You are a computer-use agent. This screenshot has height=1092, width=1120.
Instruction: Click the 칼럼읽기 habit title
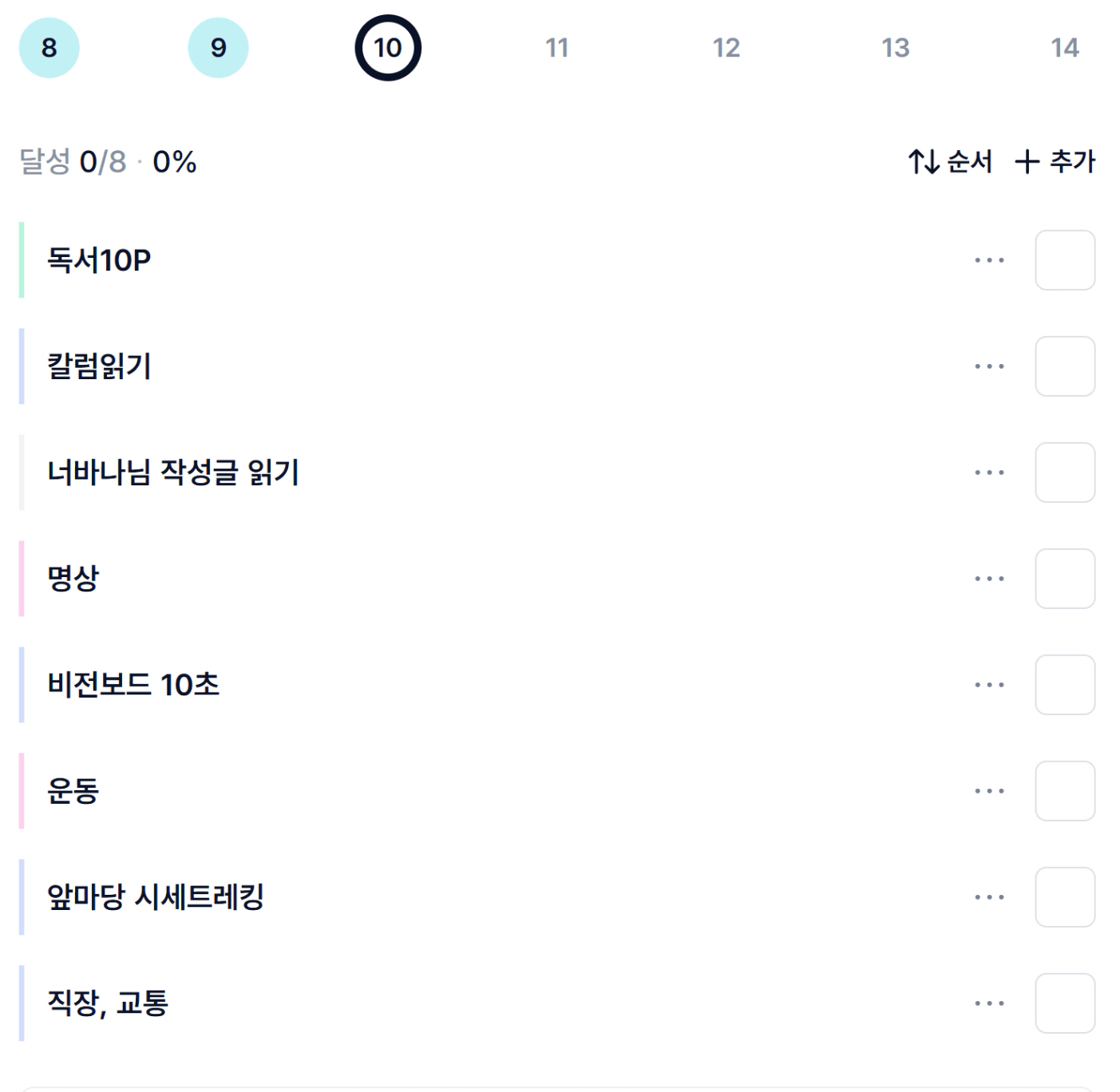[x=99, y=366]
